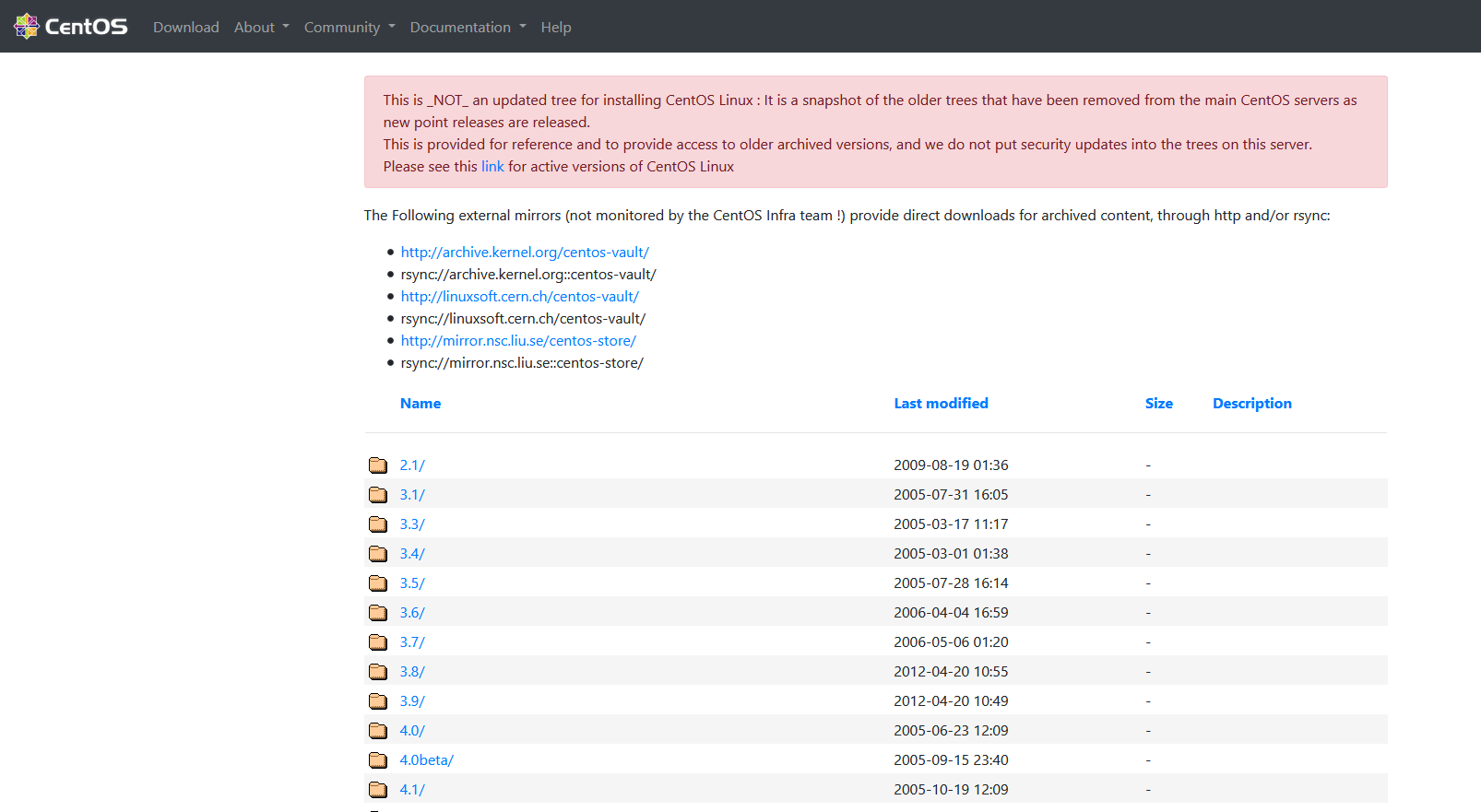Image resolution: width=1481 pixels, height=812 pixels.
Task: Click folder icon beside 4.0/
Action: click(378, 730)
